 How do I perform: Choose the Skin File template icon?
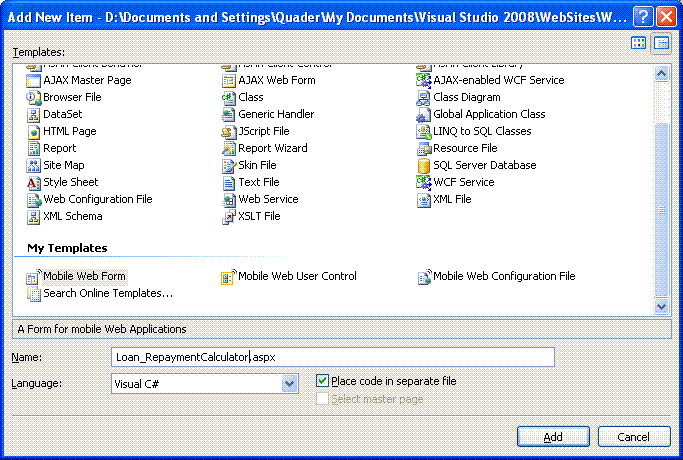point(228,166)
